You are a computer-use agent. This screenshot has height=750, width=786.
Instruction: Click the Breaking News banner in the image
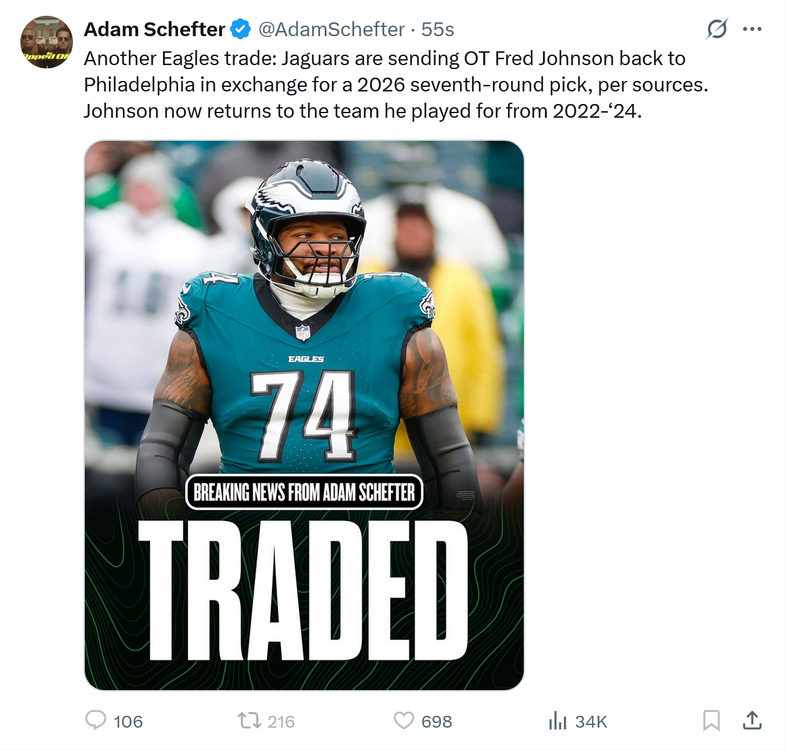click(304, 491)
